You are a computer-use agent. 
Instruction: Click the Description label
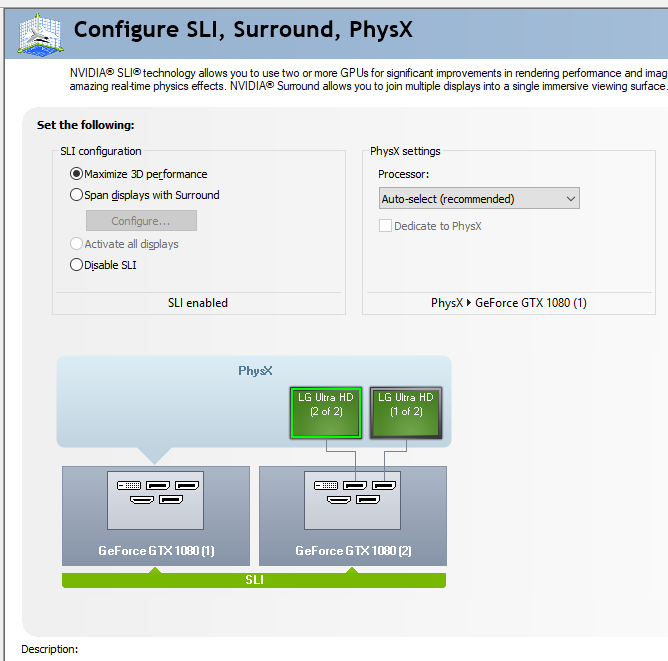(x=50, y=649)
